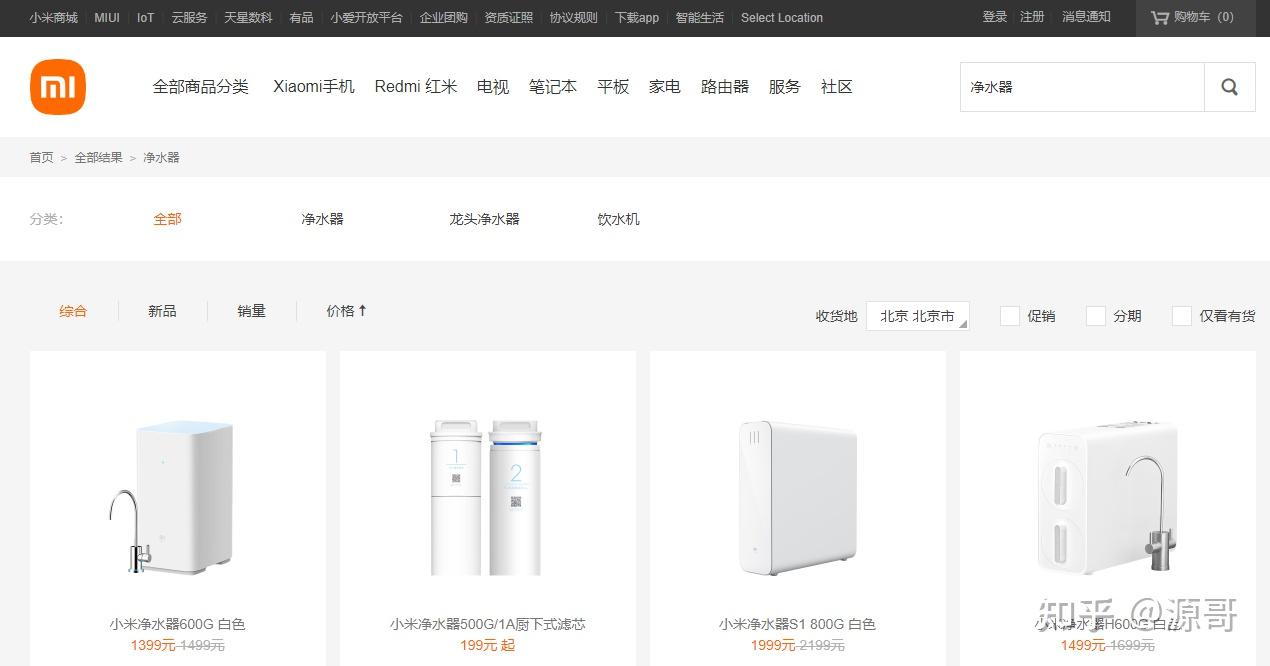
Task: Click 消息通知 link
Action: tap(1086, 17)
